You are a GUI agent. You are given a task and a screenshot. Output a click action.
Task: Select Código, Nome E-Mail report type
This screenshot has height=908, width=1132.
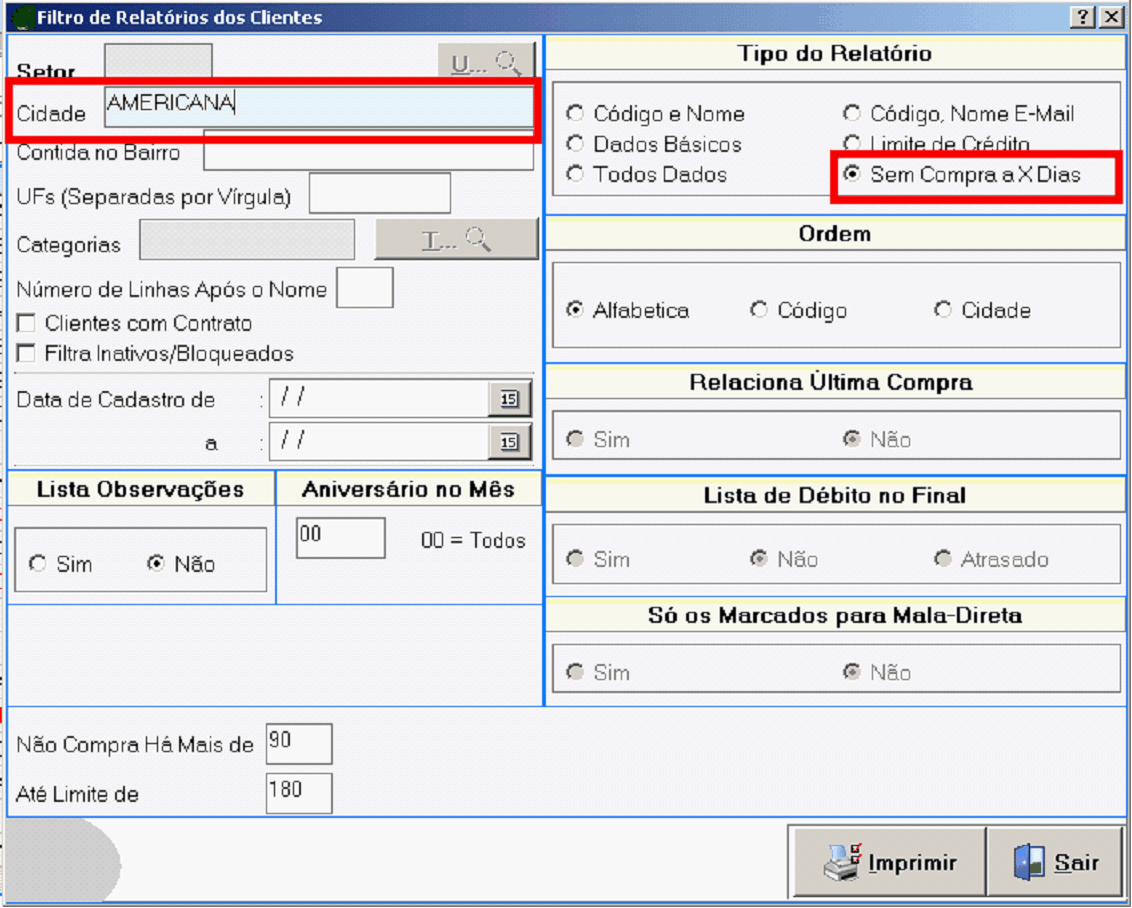pyautogui.click(x=852, y=114)
